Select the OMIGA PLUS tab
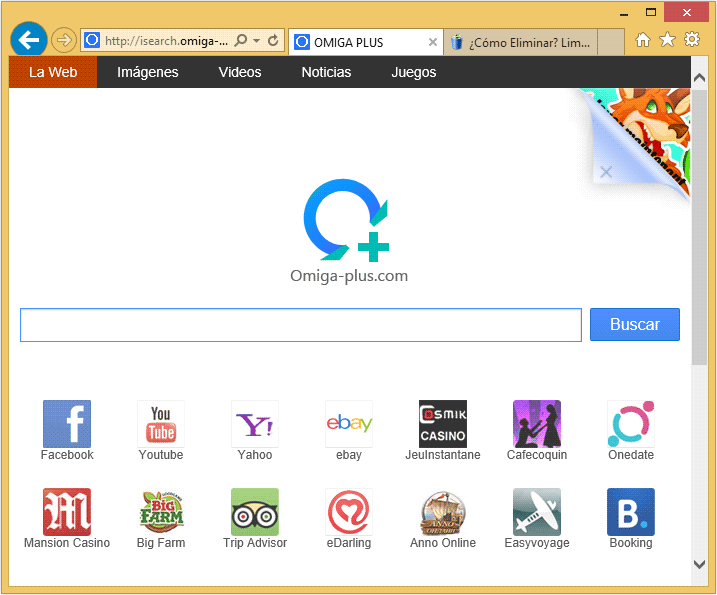 tap(365, 43)
